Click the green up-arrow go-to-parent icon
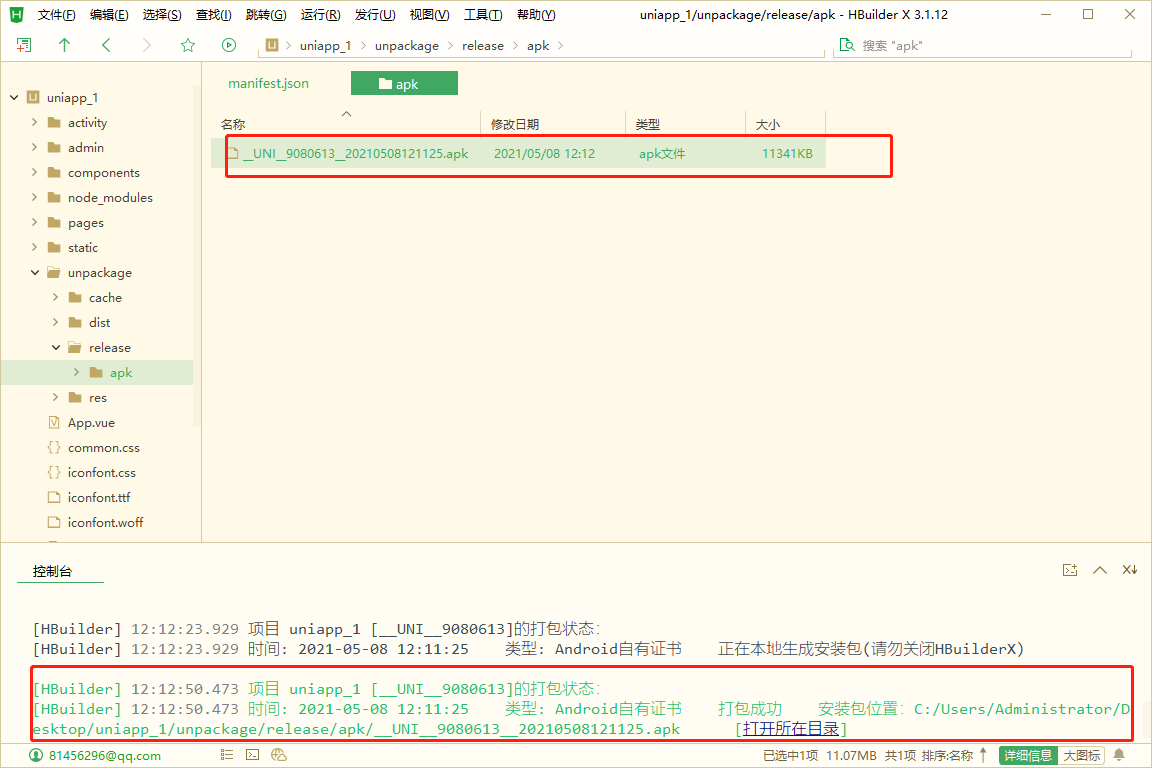 click(x=65, y=45)
